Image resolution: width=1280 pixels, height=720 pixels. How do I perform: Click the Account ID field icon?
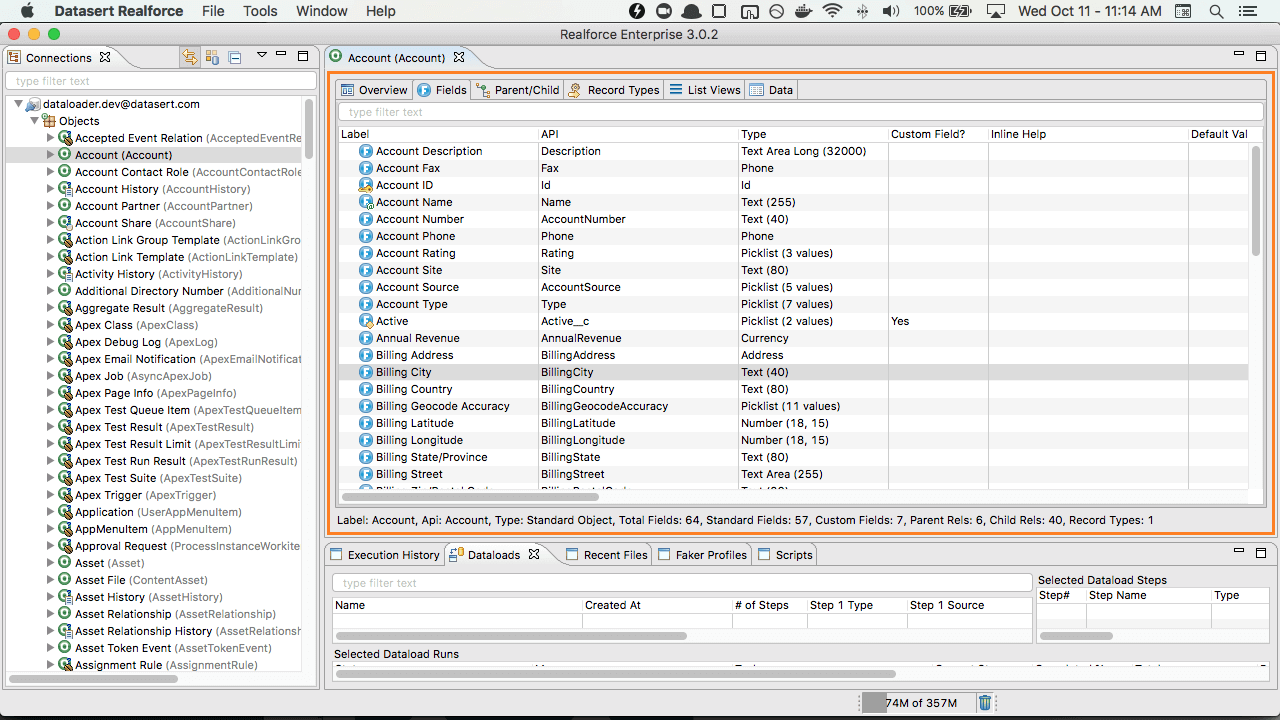(366, 185)
